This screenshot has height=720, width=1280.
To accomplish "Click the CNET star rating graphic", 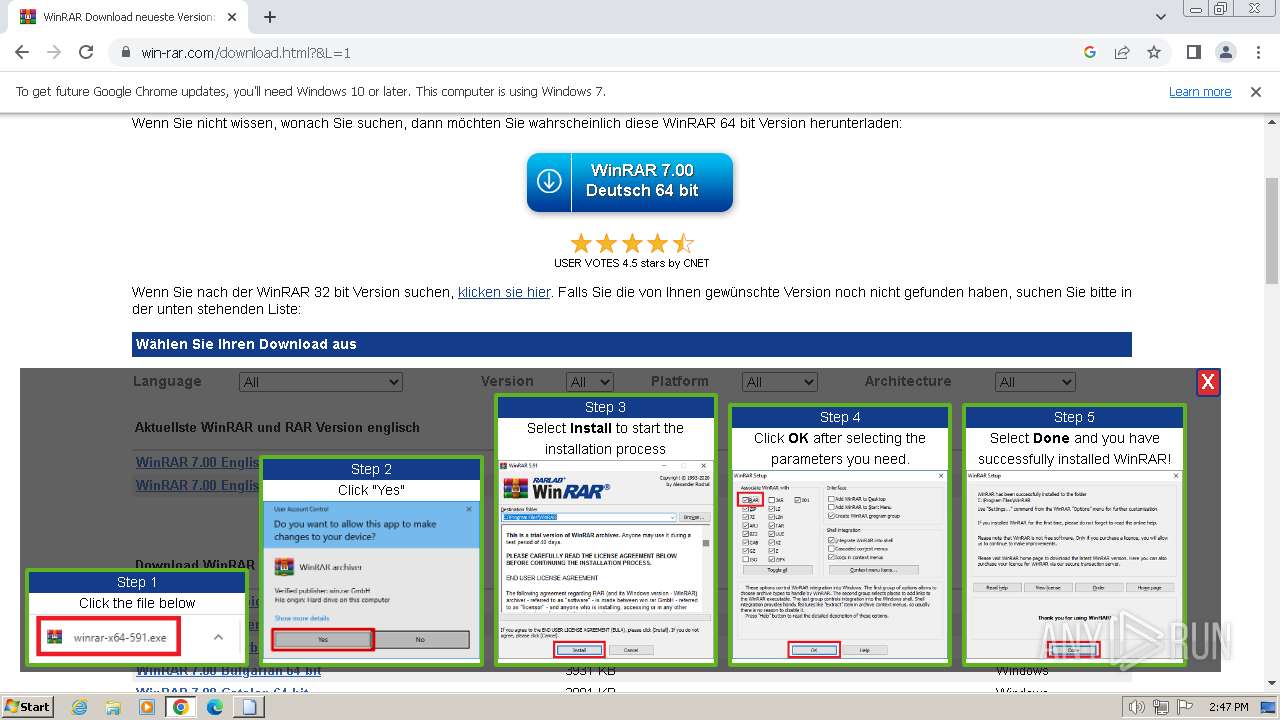I will click(x=632, y=243).
